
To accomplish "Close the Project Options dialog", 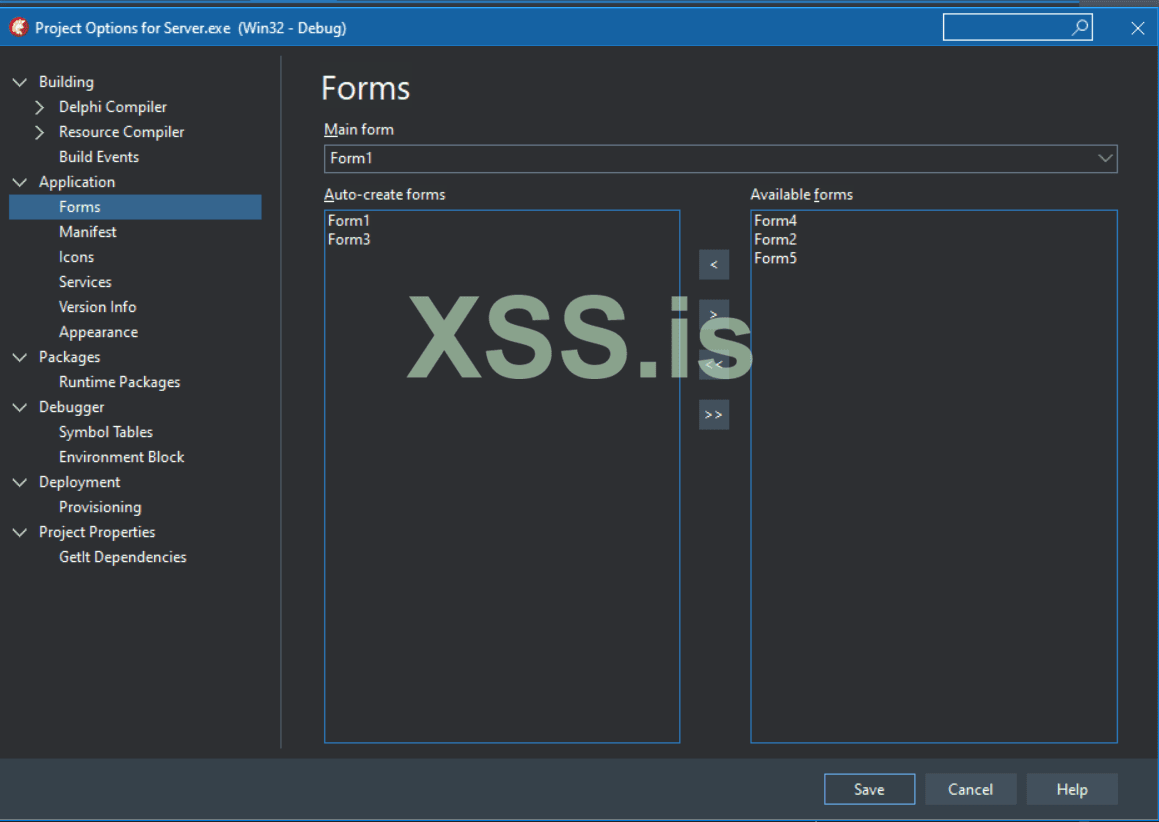I will point(1138,28).
